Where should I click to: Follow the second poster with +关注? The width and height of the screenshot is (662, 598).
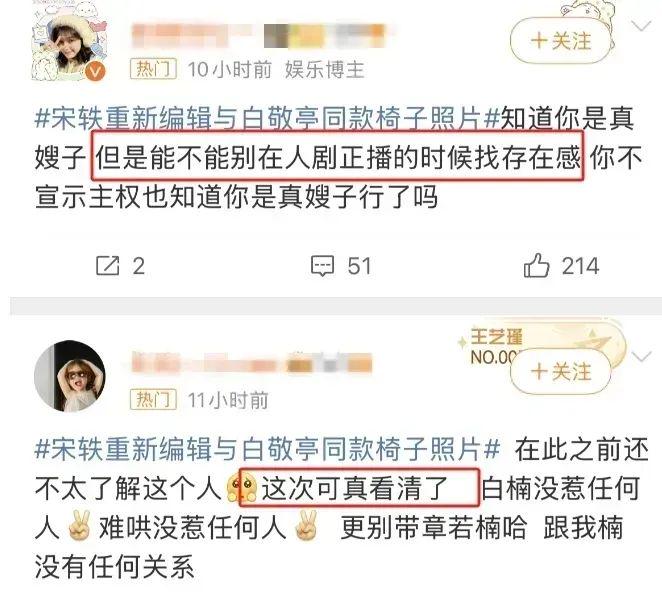[x=561, y=372]
